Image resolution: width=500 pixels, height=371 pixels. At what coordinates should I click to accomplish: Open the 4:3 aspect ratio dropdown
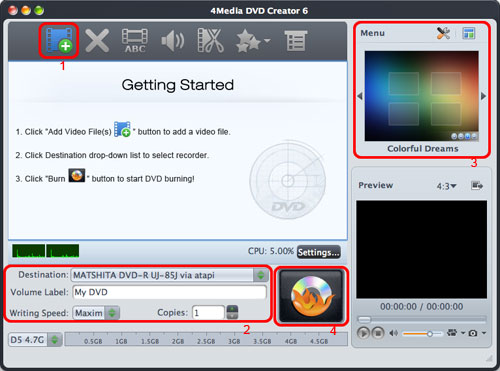point(447,186)
